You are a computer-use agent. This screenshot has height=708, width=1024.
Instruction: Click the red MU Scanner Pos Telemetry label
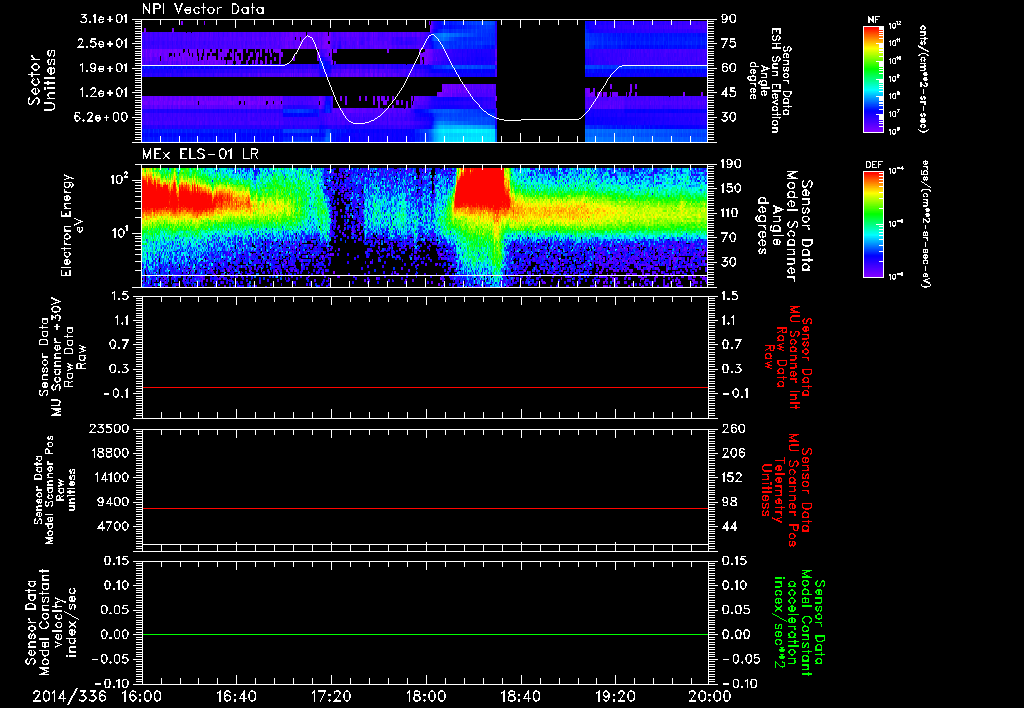click(786, 490)
